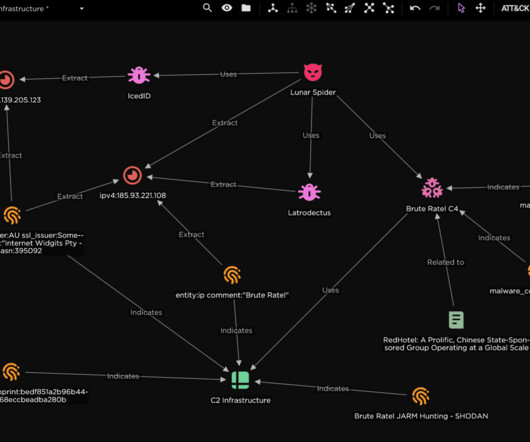Click the search magnifier icon

point(207,8)
